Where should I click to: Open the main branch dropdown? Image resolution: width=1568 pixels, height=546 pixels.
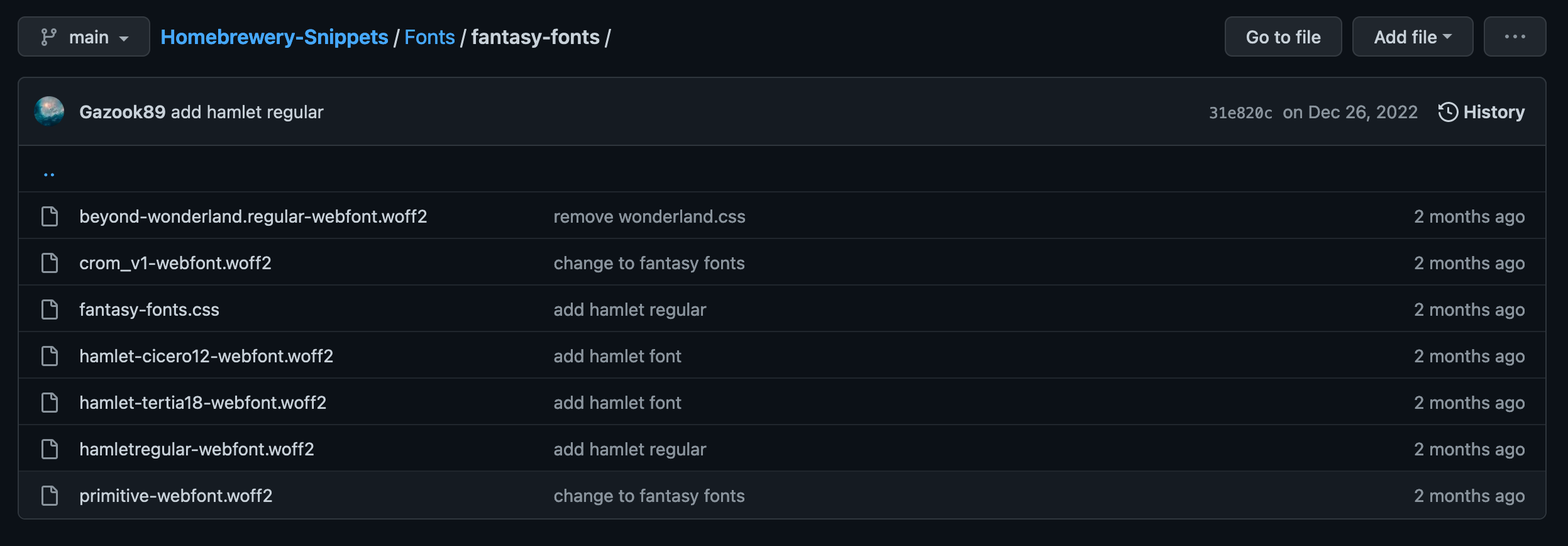point(84,37)
